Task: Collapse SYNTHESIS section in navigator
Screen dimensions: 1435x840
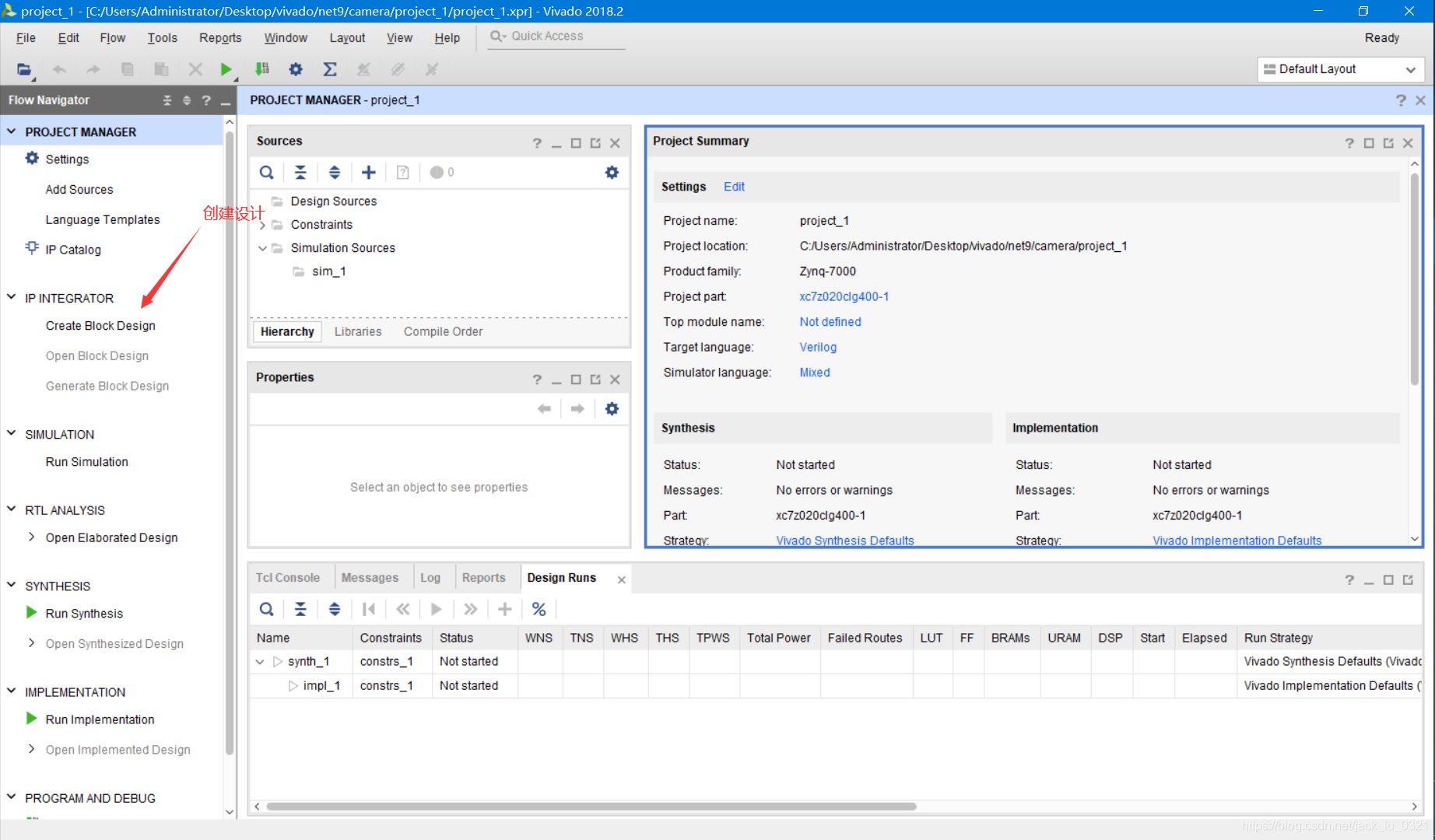Action: point(12,585)
